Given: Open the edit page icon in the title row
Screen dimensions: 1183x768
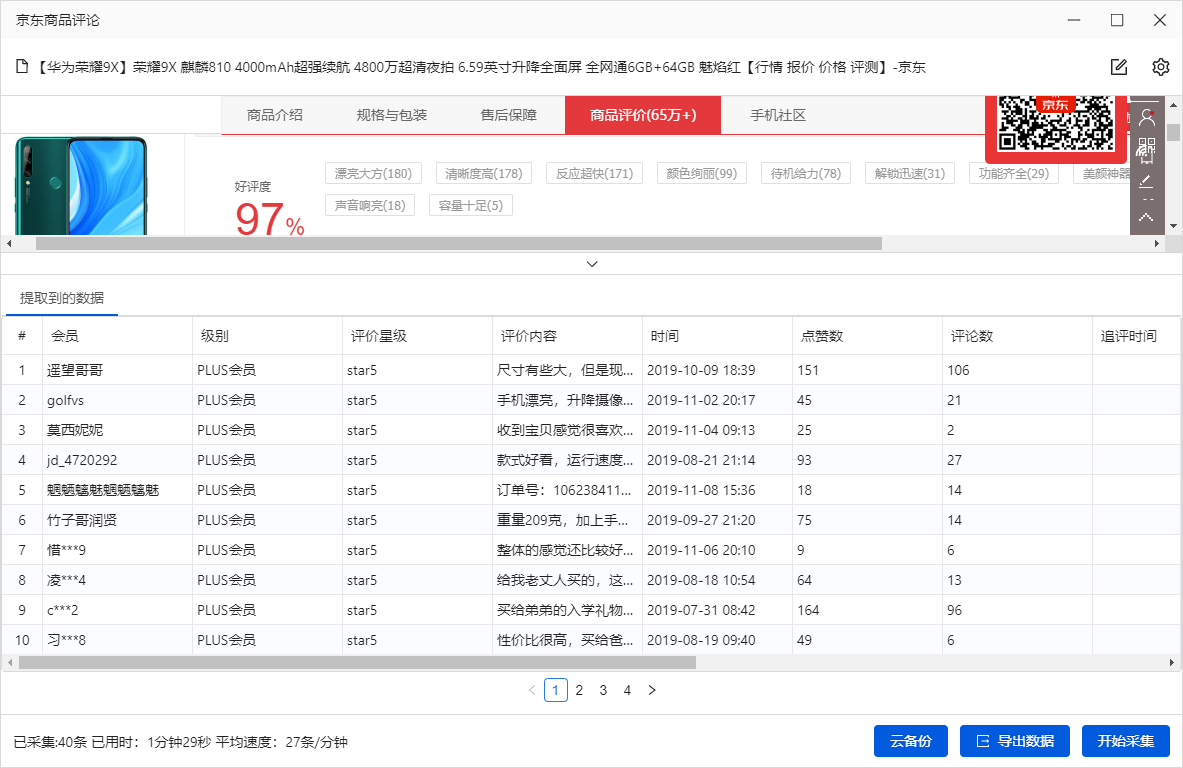Looking at the screenshot, I should (1119, 67).
